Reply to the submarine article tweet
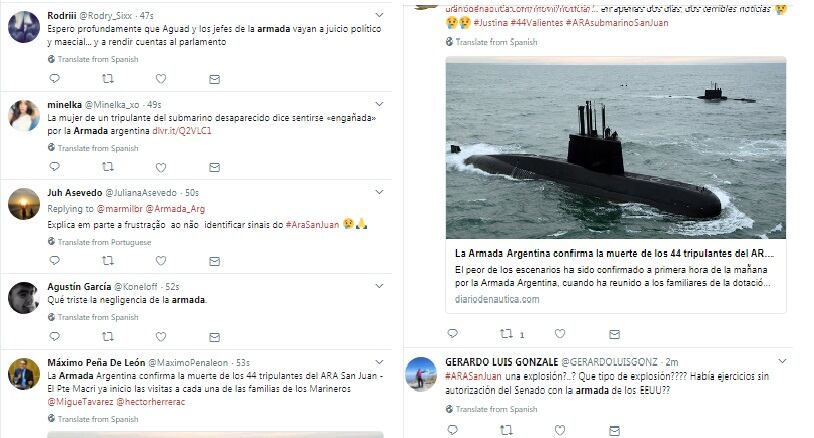The width and height of the screenshot is (814, 438). click(x=453, y=334)
